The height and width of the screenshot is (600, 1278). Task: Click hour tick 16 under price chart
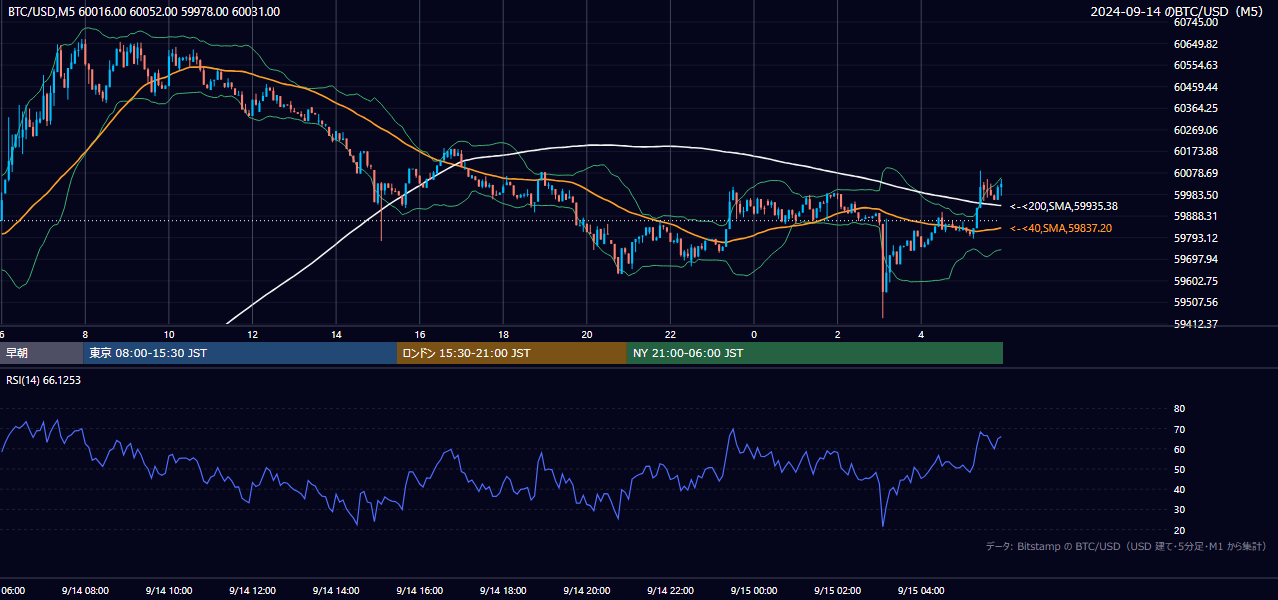(x=420, y=335)
